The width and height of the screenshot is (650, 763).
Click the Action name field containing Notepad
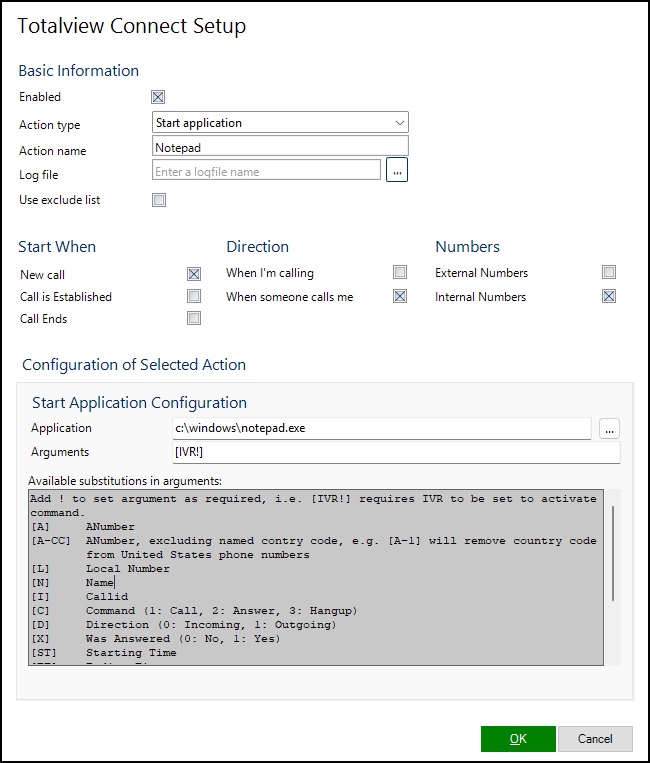click(x=280, y=146)
